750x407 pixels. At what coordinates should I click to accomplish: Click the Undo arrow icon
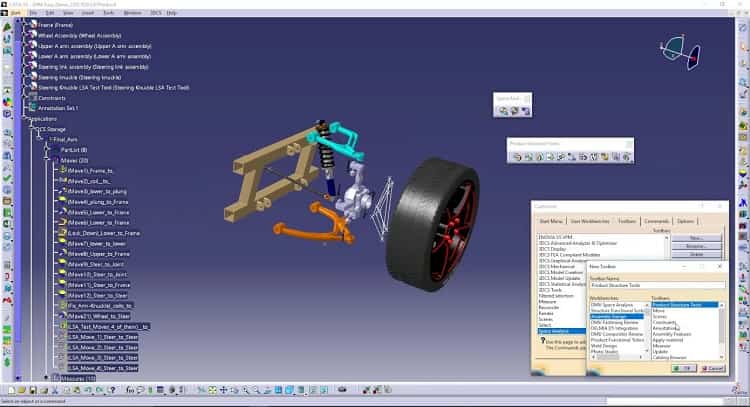pos(87,390)
